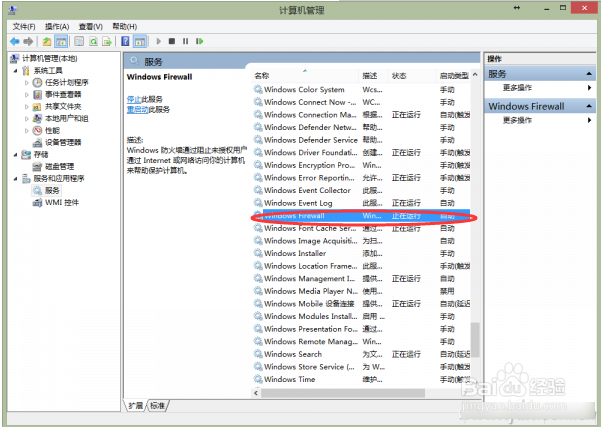Open the 查看(V) menu
The height and width of the screenshot is (427, 601).
[90, 26]
